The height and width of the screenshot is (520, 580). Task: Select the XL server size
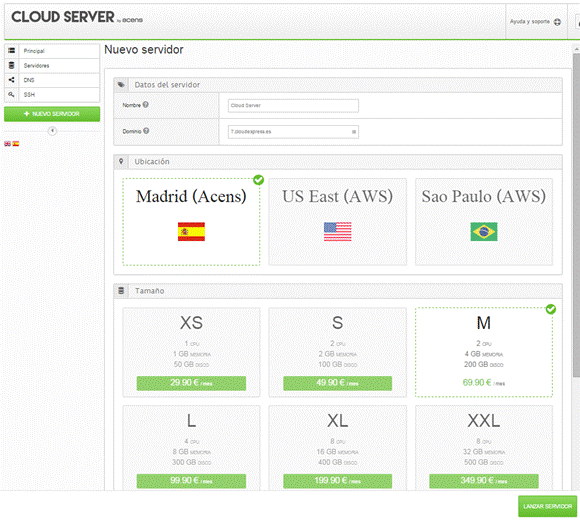(x=337, y=448)
